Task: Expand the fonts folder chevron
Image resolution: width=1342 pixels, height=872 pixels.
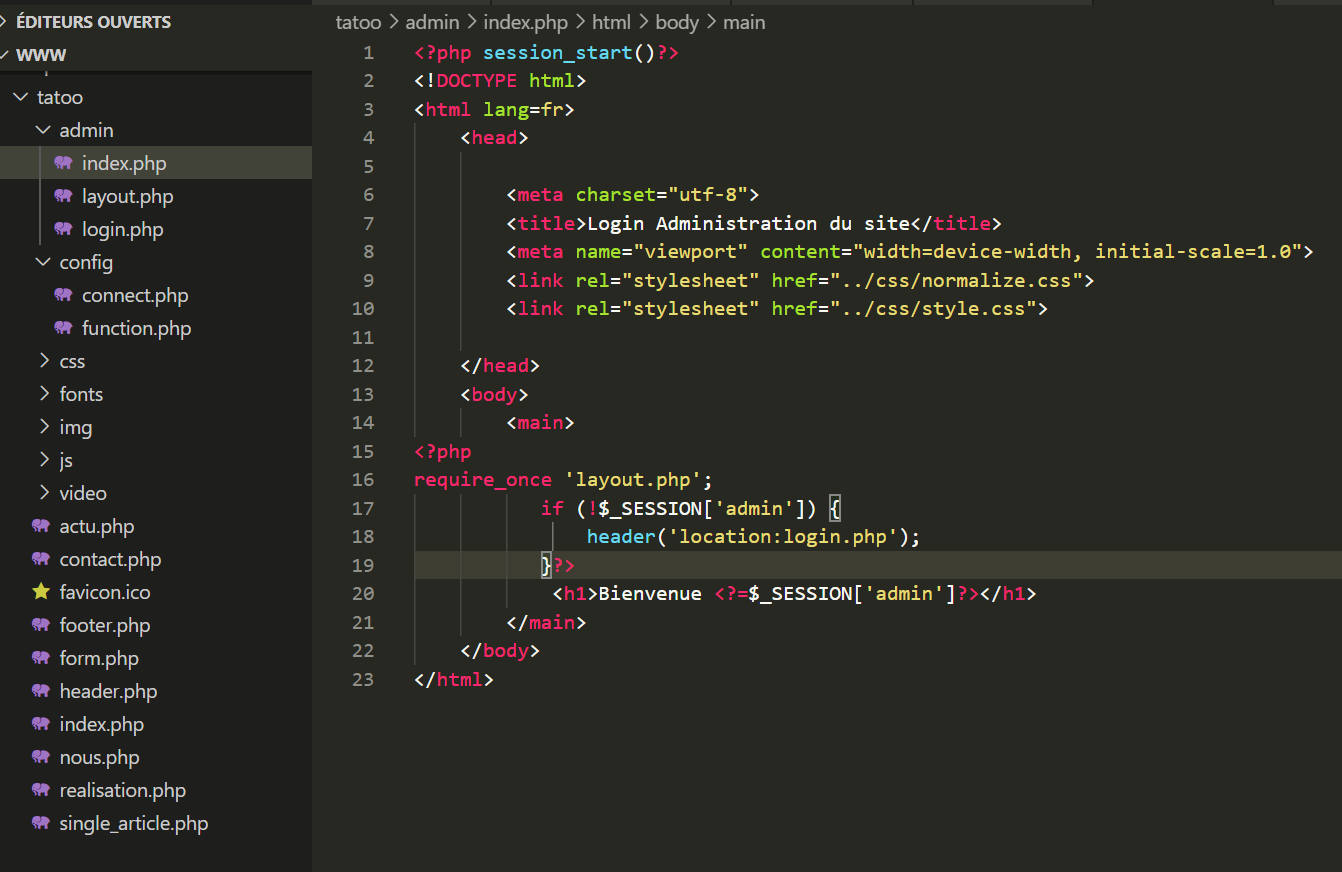Action: tap(43, 394)
